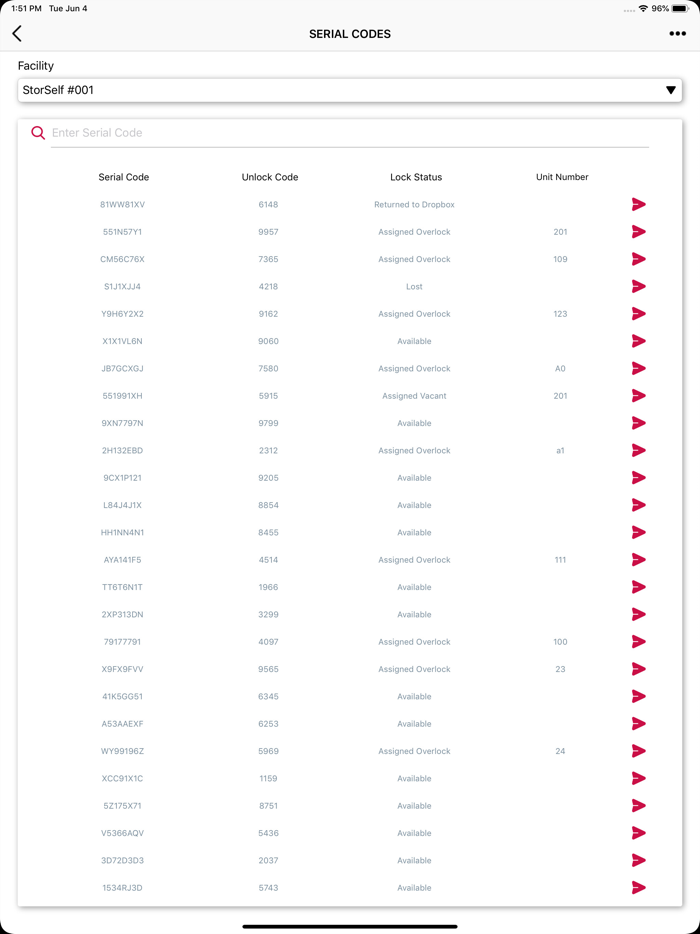Tap the send icon for serial WY99196Z
The height and width of the screenshot is (934, 700).
click(x=638, y=751)
